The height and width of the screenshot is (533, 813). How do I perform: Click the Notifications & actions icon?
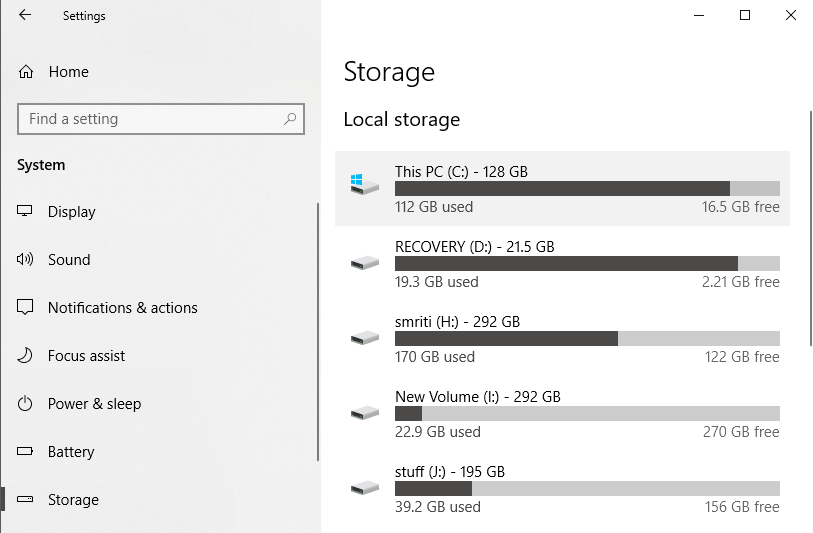(26, 308)
